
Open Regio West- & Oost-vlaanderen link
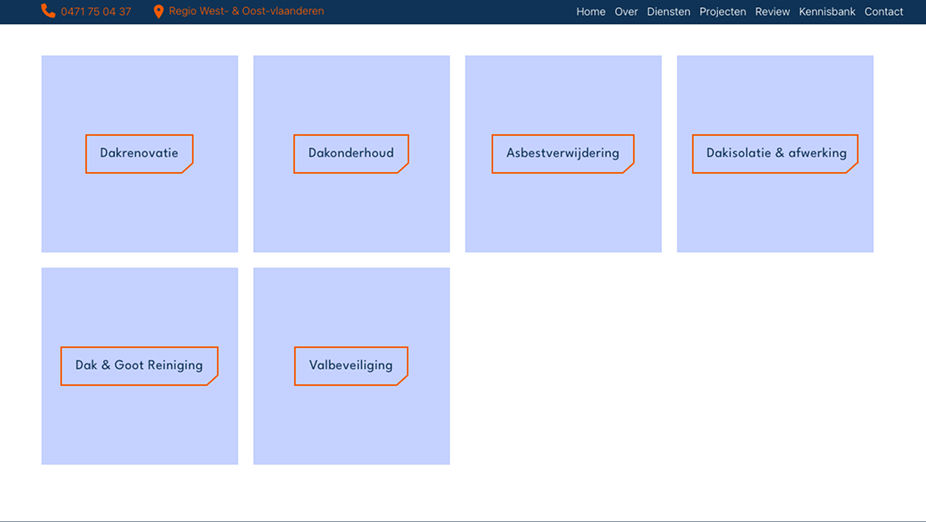pyautogui.click(x=246, y=11)
